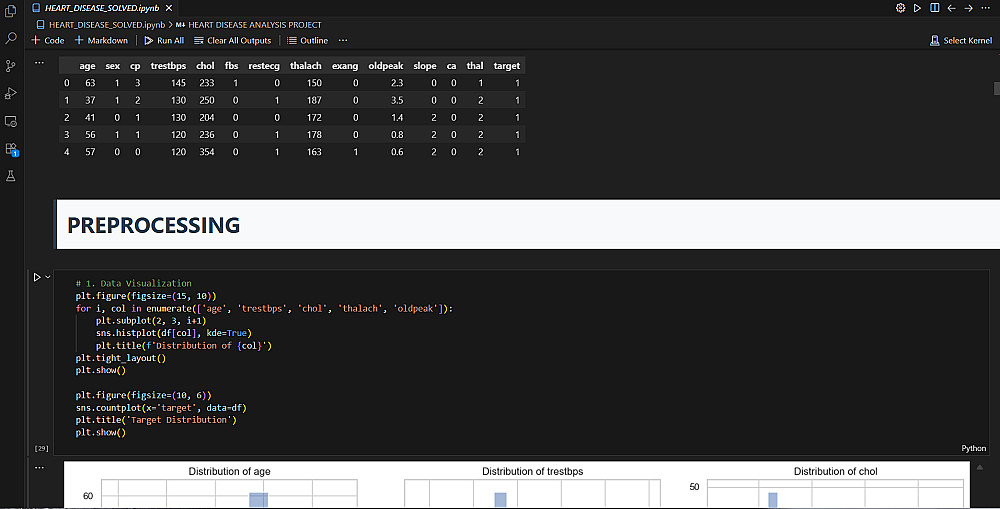Run the Data Visualization code cell
1000x509 pixels.
click(x=37, y=277)
